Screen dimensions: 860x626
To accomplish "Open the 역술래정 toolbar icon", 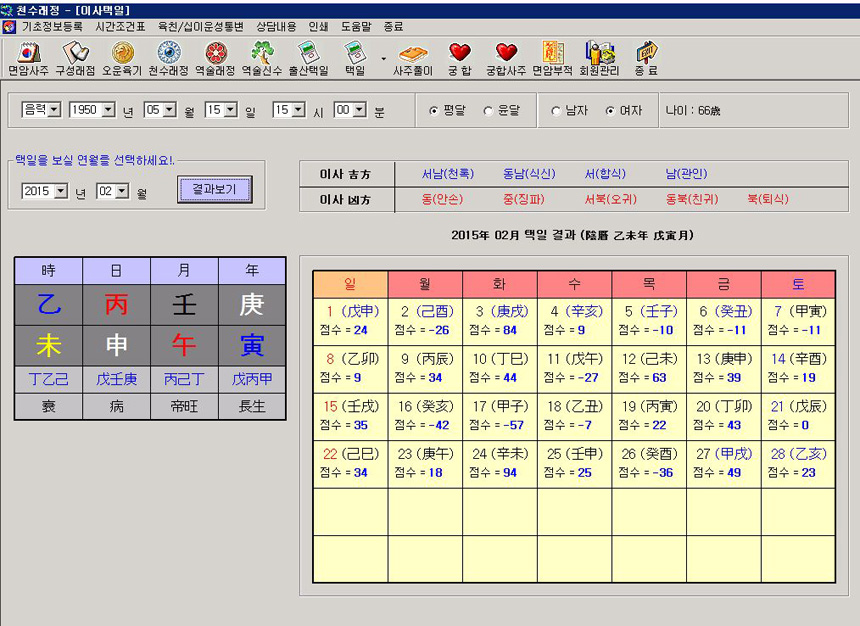I will (215, 58).
